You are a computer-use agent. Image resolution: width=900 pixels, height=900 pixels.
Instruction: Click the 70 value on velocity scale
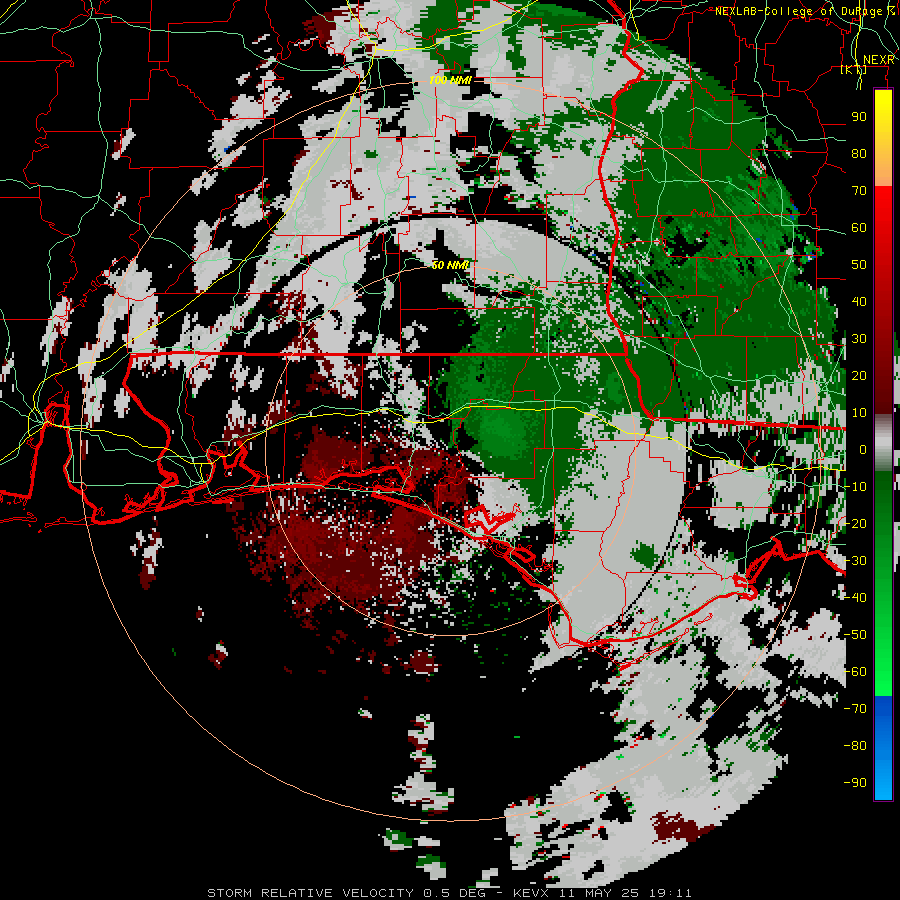pos(859,191)
